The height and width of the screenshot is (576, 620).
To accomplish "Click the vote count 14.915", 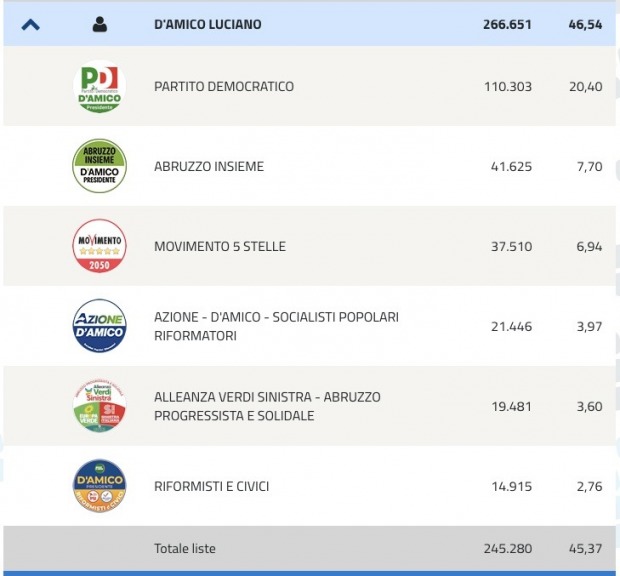I will coord(512,486).
